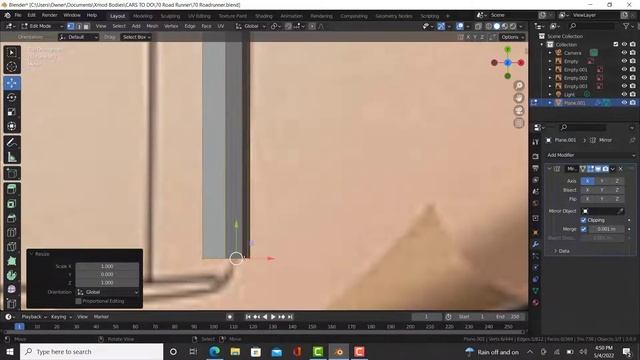Edit the Scale X value field
Viewport: 640px width, 360px height.
click(x=107, y=266)
